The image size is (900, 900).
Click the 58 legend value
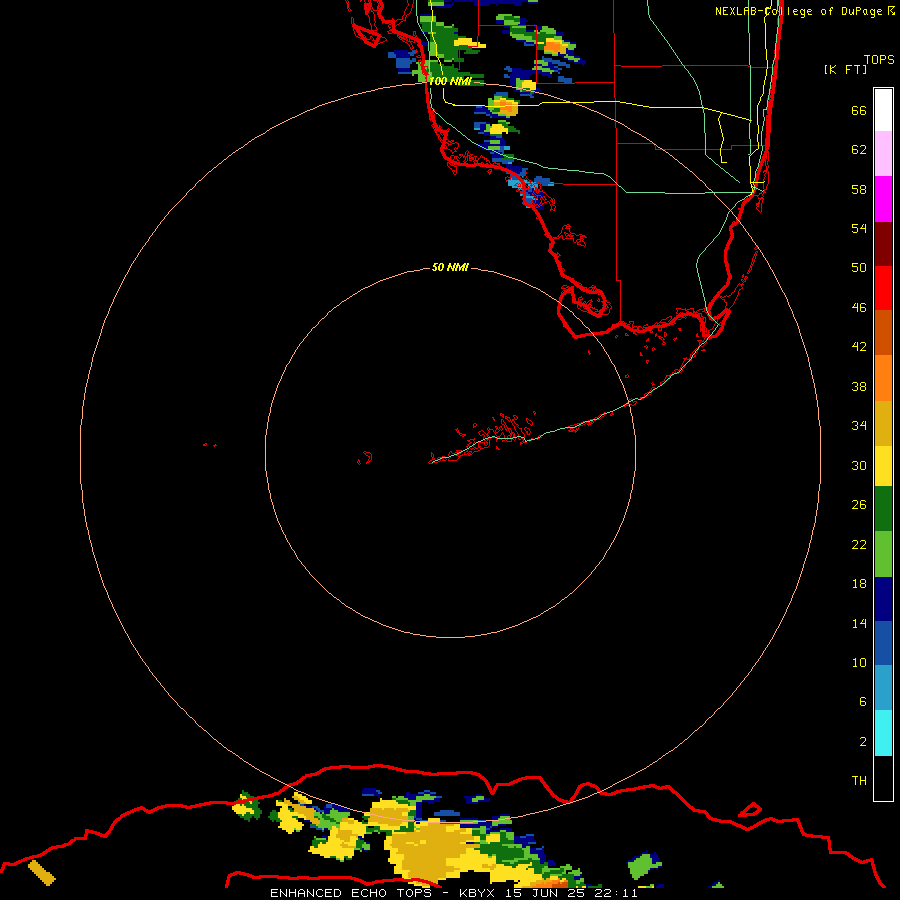tap(859, 189)
